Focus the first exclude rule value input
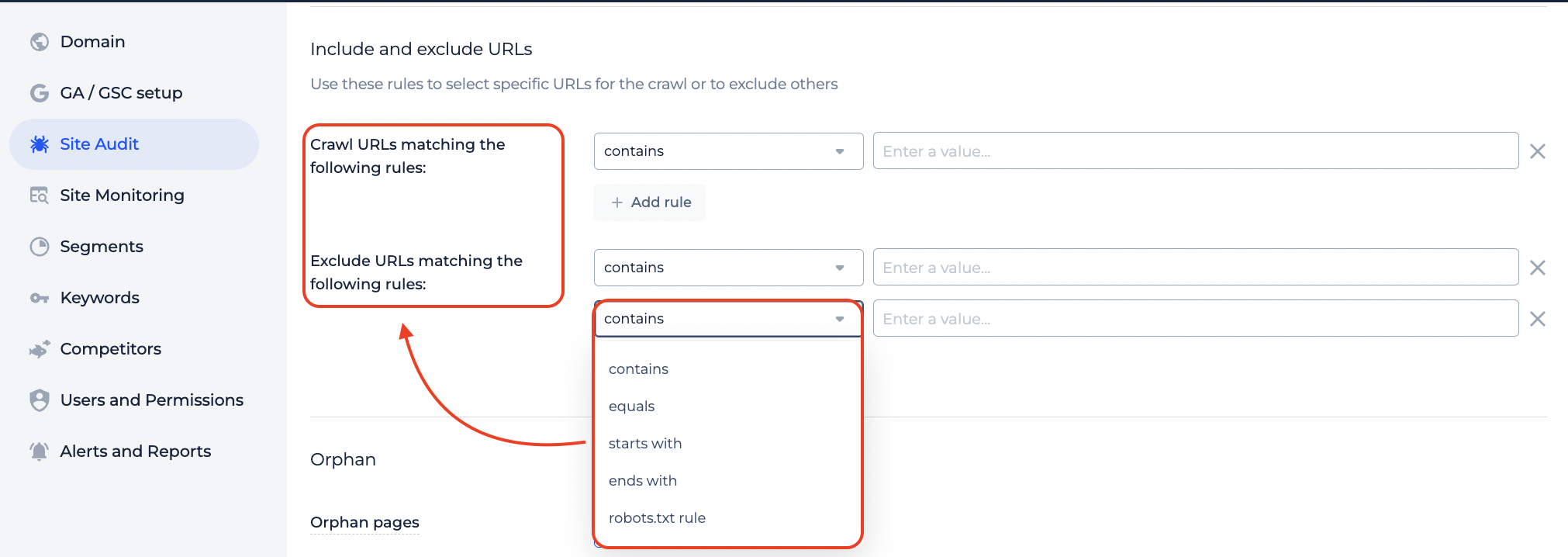 coord(1195,268)
